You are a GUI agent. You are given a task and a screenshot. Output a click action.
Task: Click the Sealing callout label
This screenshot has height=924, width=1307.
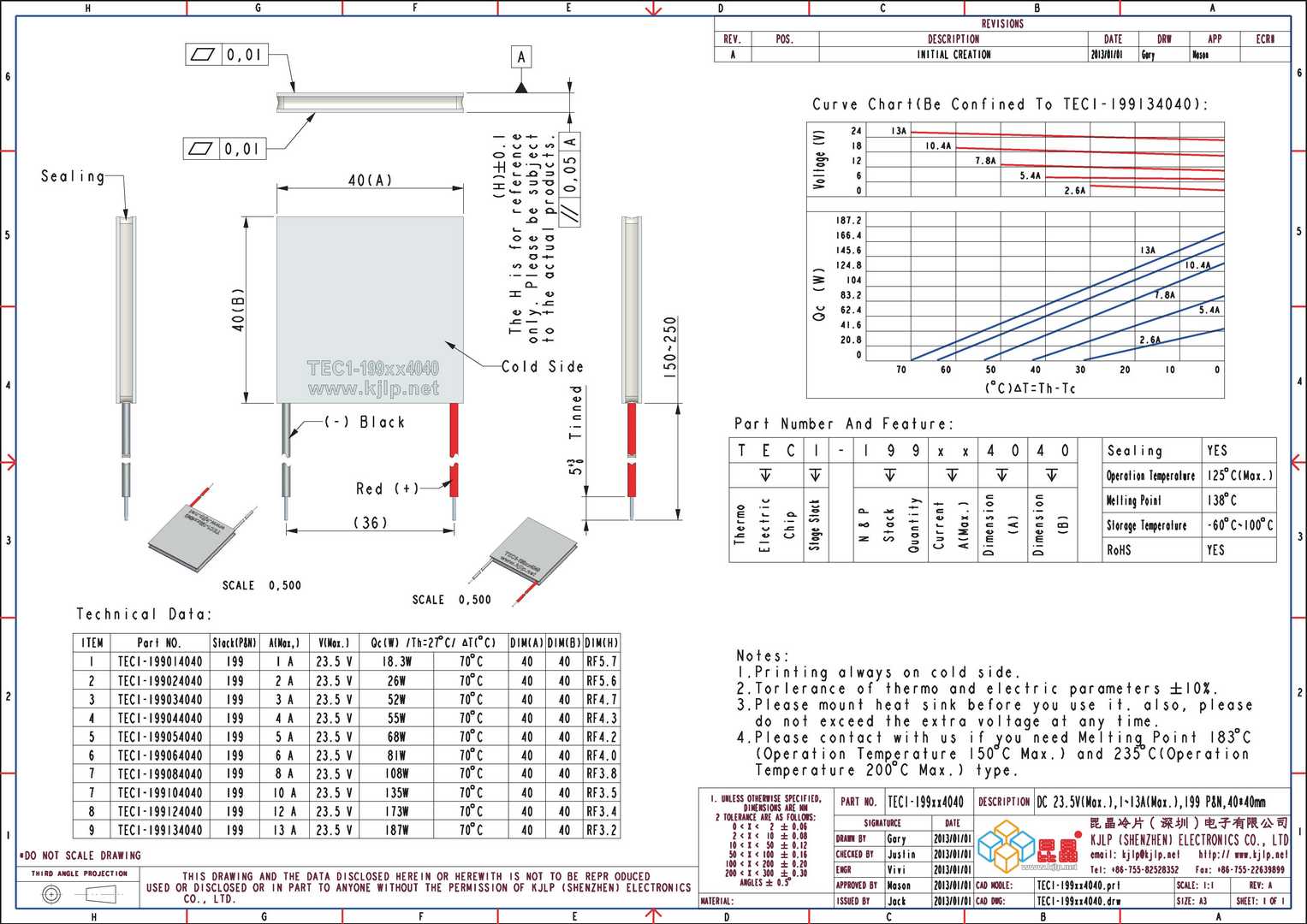pyautogui.click(x=73, y=176)
